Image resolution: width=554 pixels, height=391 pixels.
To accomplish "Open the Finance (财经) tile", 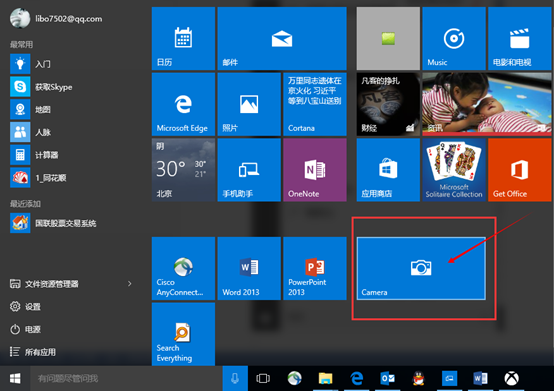I will [x=388, y=104].
